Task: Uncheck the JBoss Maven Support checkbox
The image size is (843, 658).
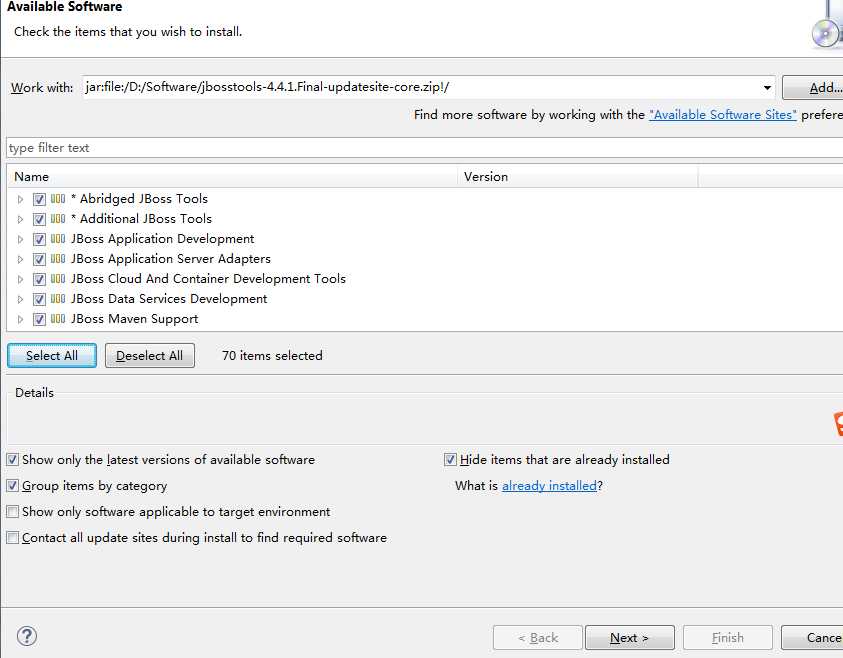Action: [39, 319]
